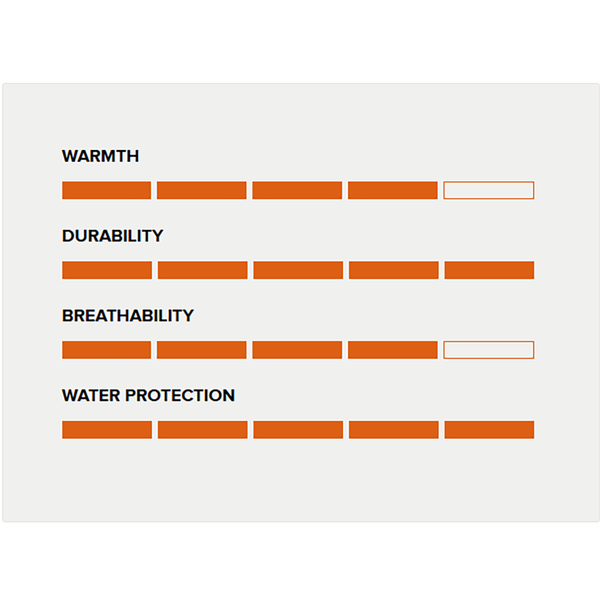Click the third Warmth rating segment

coord(297,190)
